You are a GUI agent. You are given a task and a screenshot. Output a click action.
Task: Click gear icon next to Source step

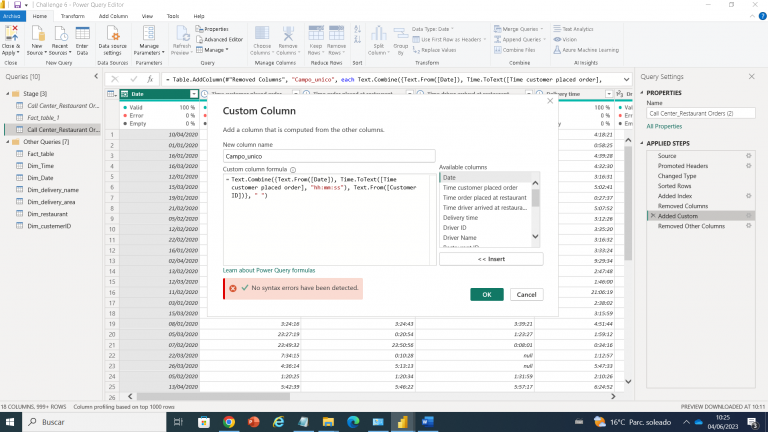(749, 157)
